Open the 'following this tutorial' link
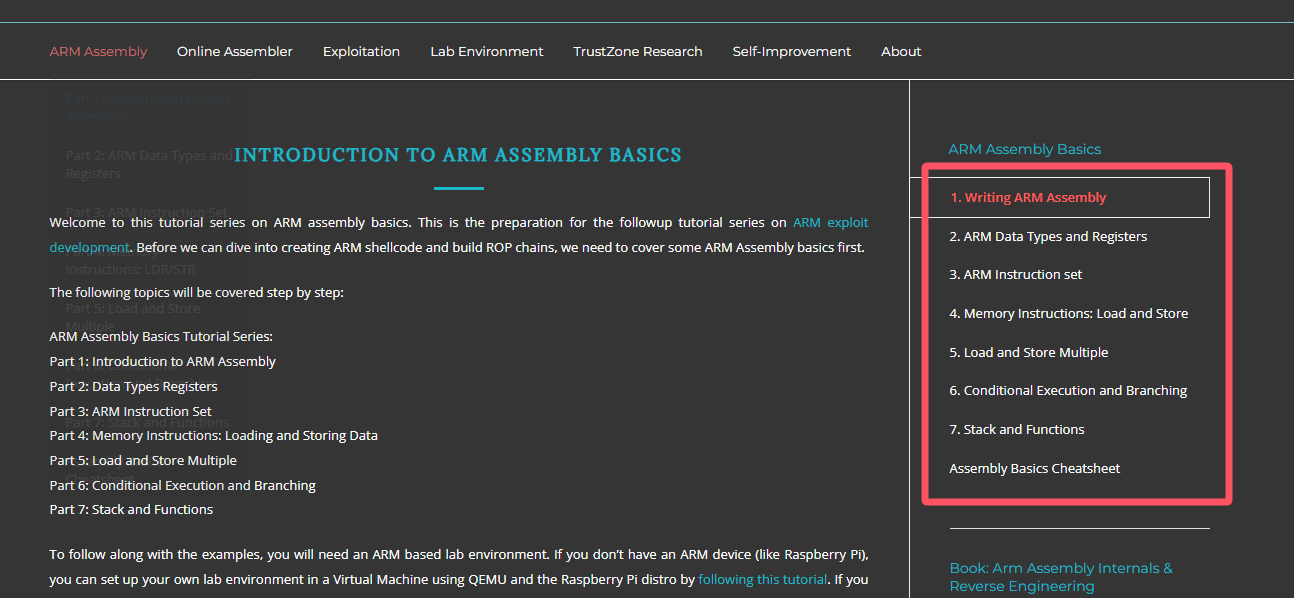Viewport: 1294px width, 598px height. coord(763,579)
